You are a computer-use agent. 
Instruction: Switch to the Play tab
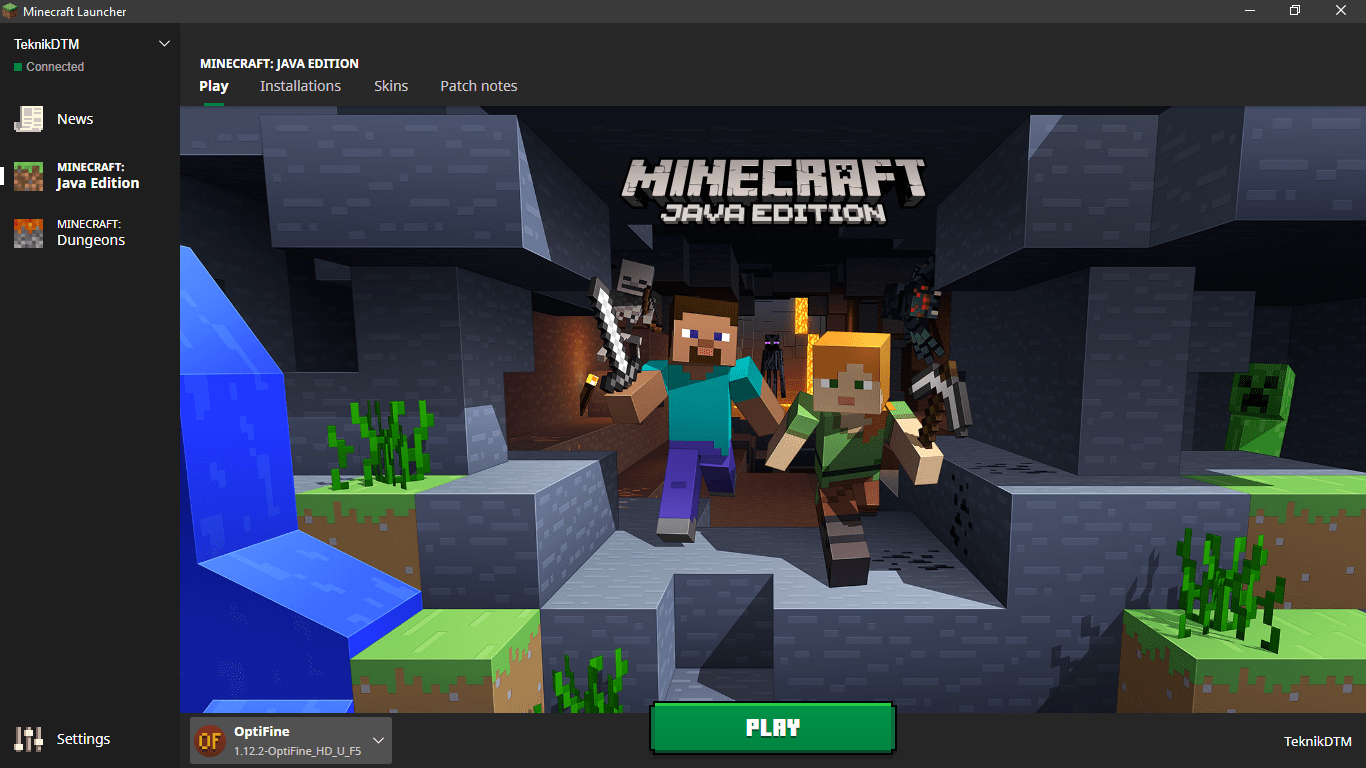[x=214, y=86]
